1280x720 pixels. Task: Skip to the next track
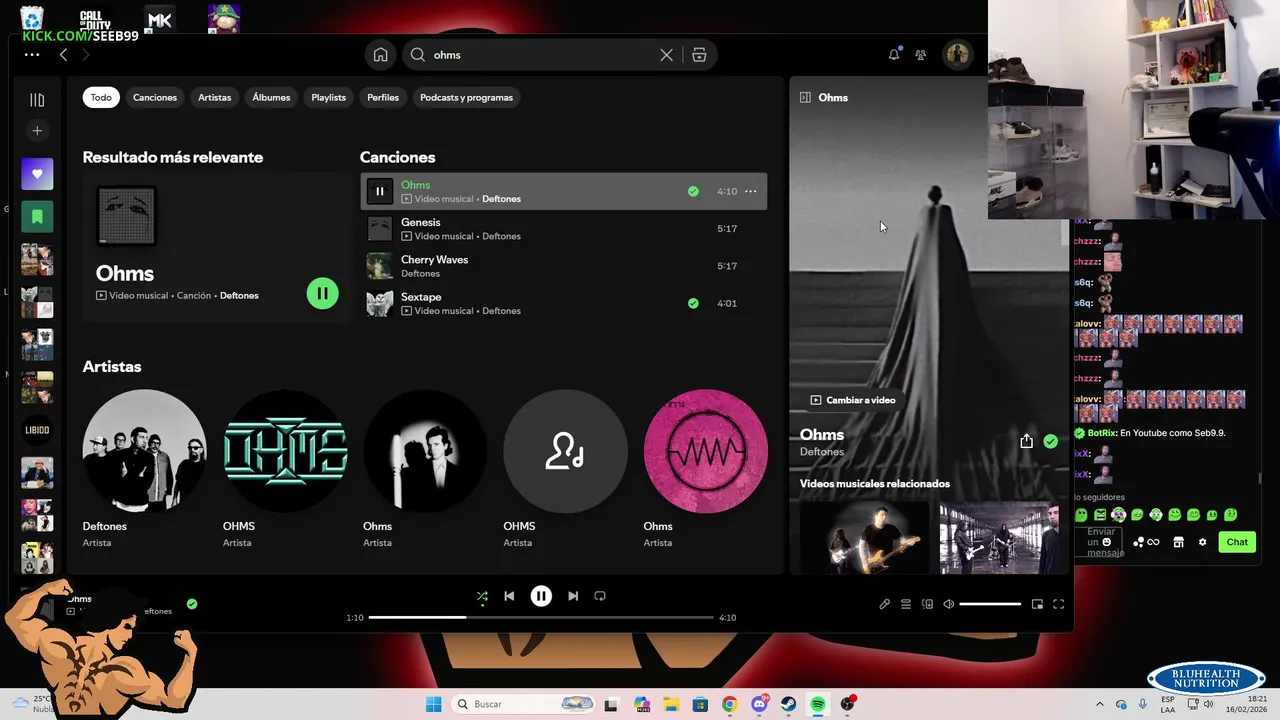point(573,596)
